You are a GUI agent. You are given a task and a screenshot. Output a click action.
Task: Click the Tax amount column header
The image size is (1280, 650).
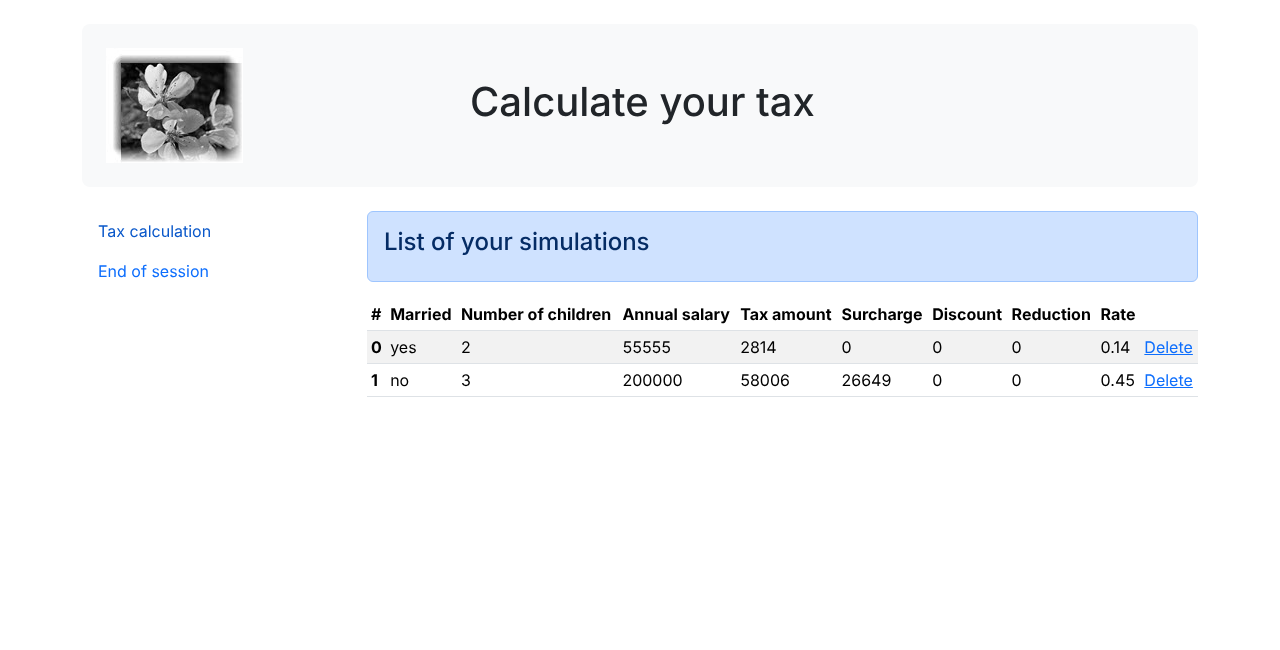(x=786, y=314)
